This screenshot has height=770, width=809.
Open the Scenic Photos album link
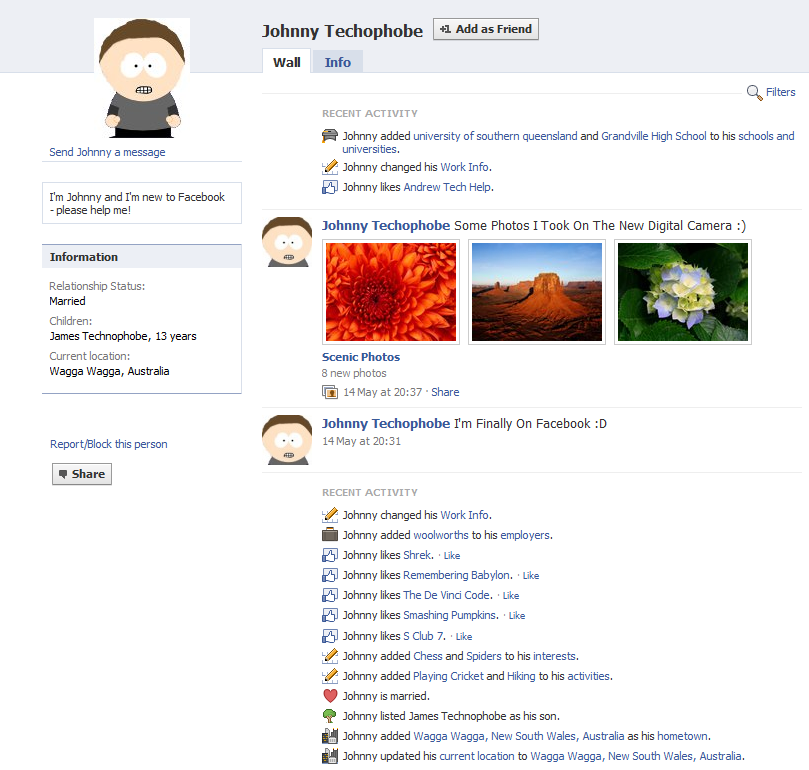tap(361, 357)
